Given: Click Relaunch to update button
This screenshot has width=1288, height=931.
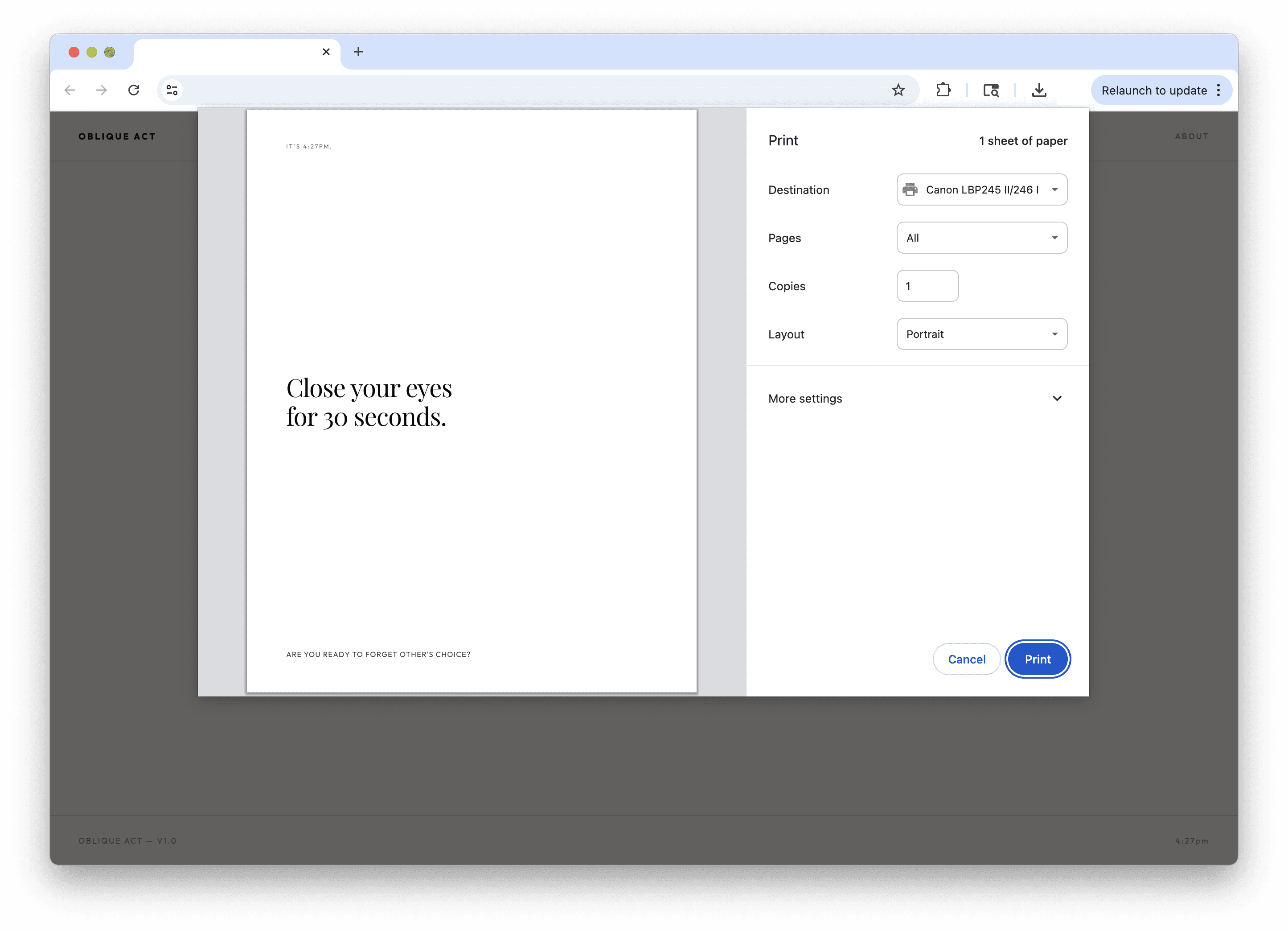Looking at the screenshot, I should pyautogui.click(x=1153, y=91).
